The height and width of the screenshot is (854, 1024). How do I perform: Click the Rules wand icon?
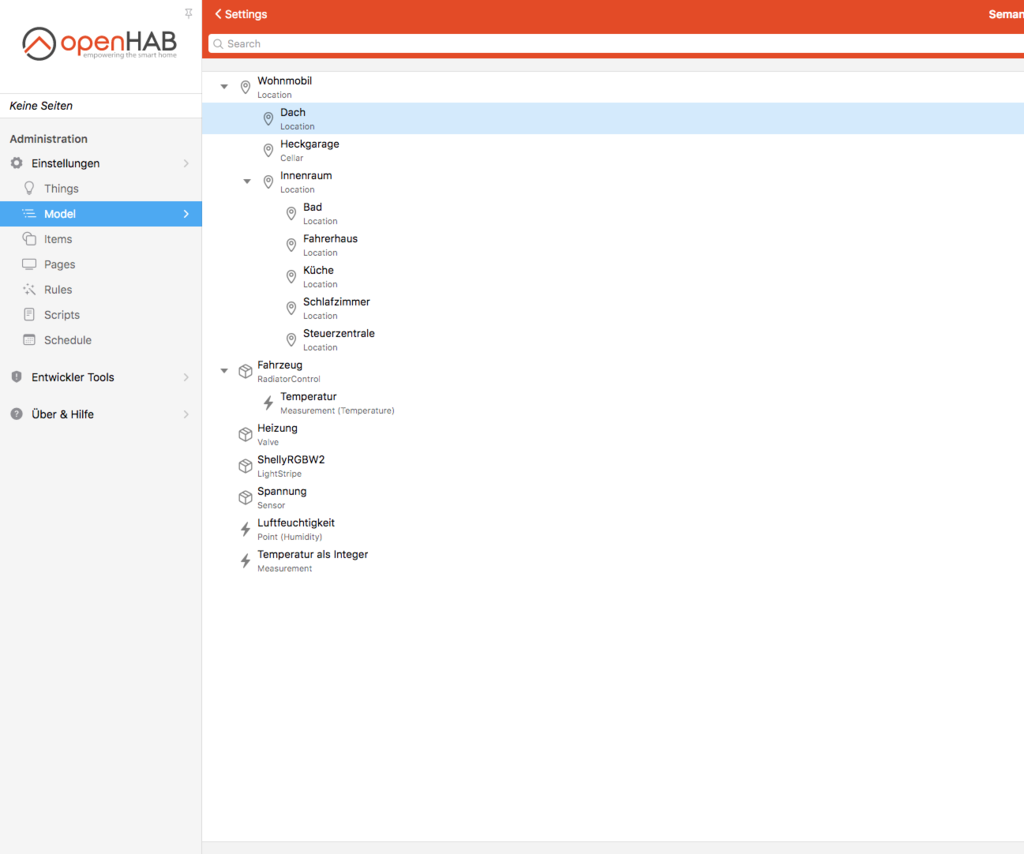click(29, 289)
